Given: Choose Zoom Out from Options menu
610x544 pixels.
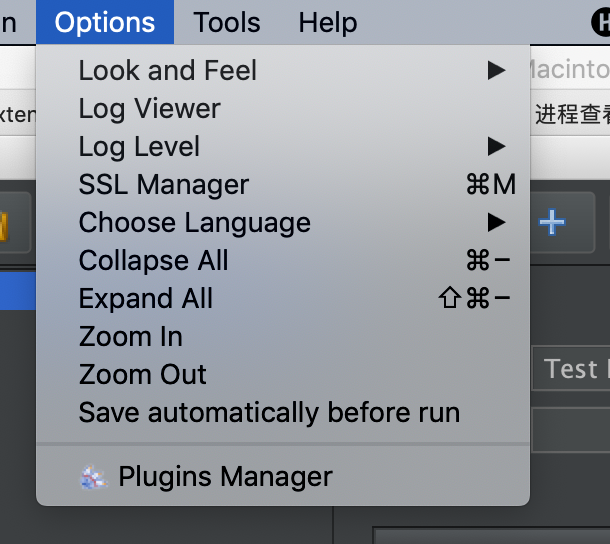Looking at the screenshot, I should click(283, 374).
